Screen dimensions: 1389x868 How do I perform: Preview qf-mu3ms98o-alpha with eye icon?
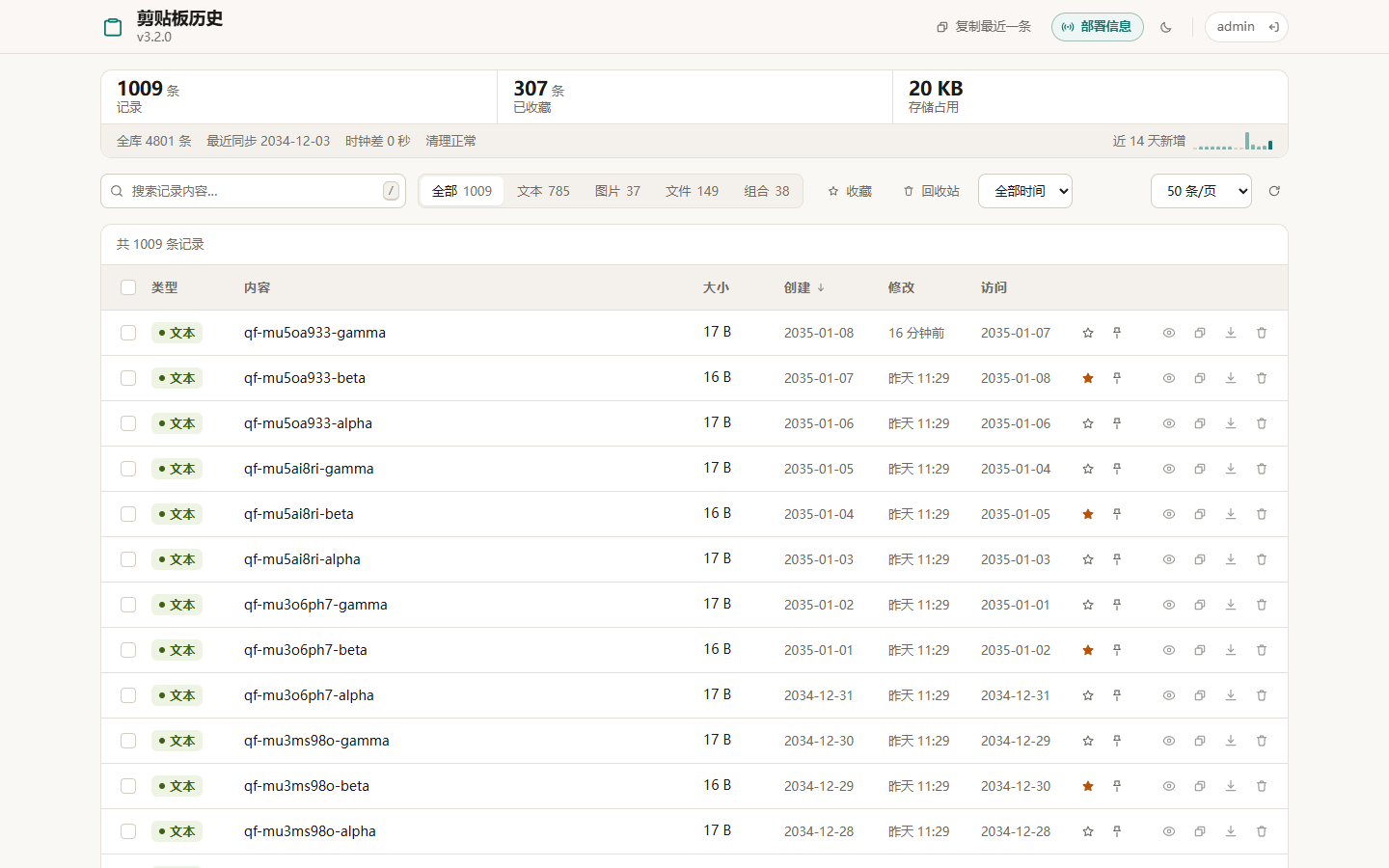coord(1169,831)
